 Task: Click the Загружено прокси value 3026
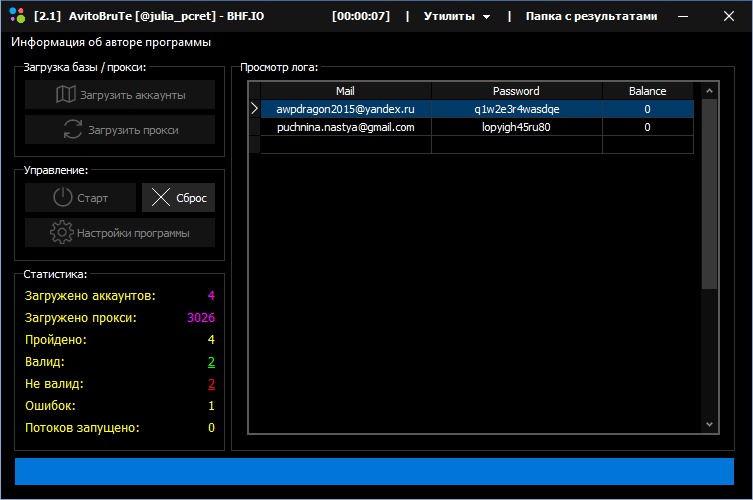[x=201, y=317]
